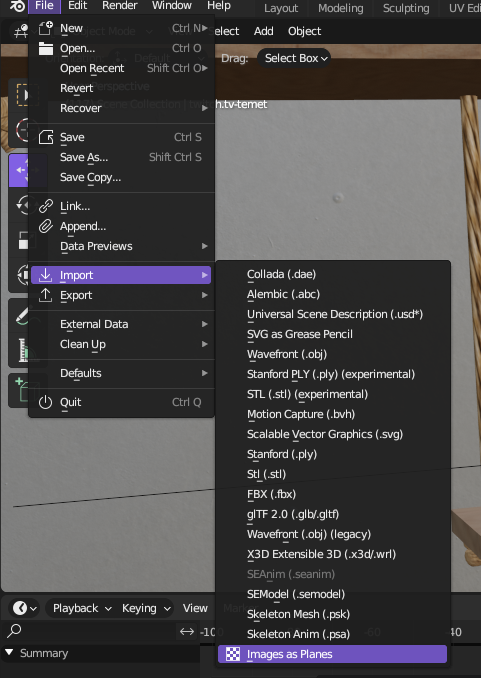This screenshot has width=481, height=678.
Task: Expand the Recover submenu
Action: point(122,108)
